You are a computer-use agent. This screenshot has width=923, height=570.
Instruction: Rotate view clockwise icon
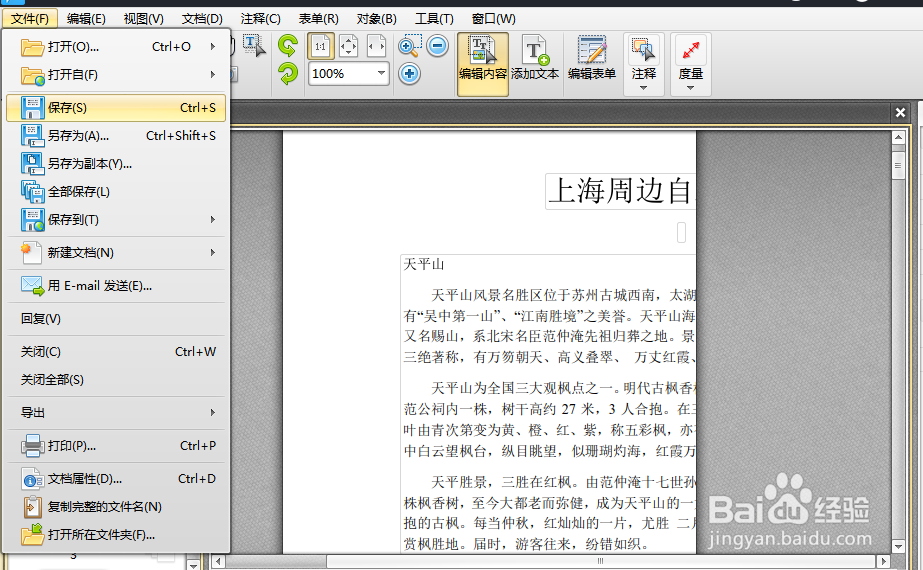click(288, 74)
